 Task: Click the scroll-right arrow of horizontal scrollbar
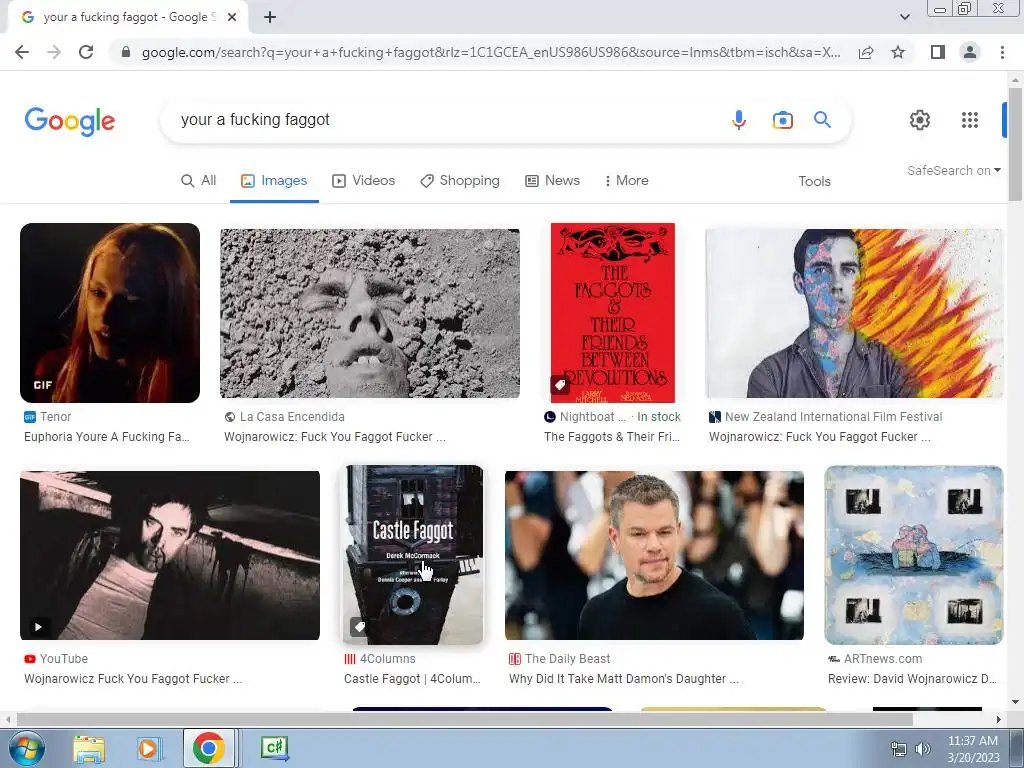(998, 719)
